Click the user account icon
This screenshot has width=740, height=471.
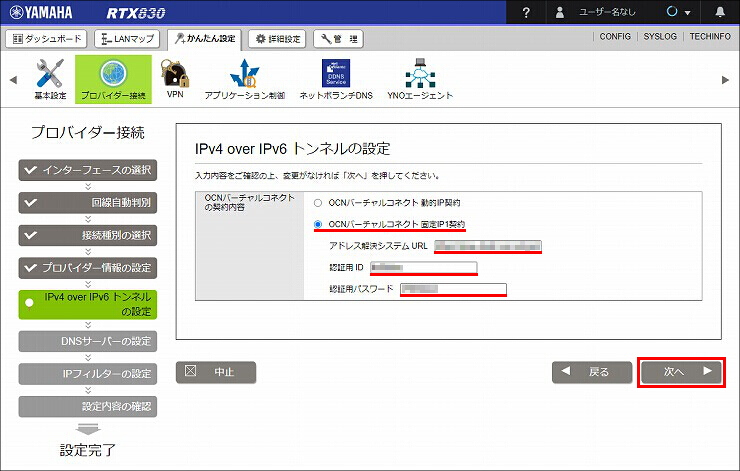pos(560,12)
